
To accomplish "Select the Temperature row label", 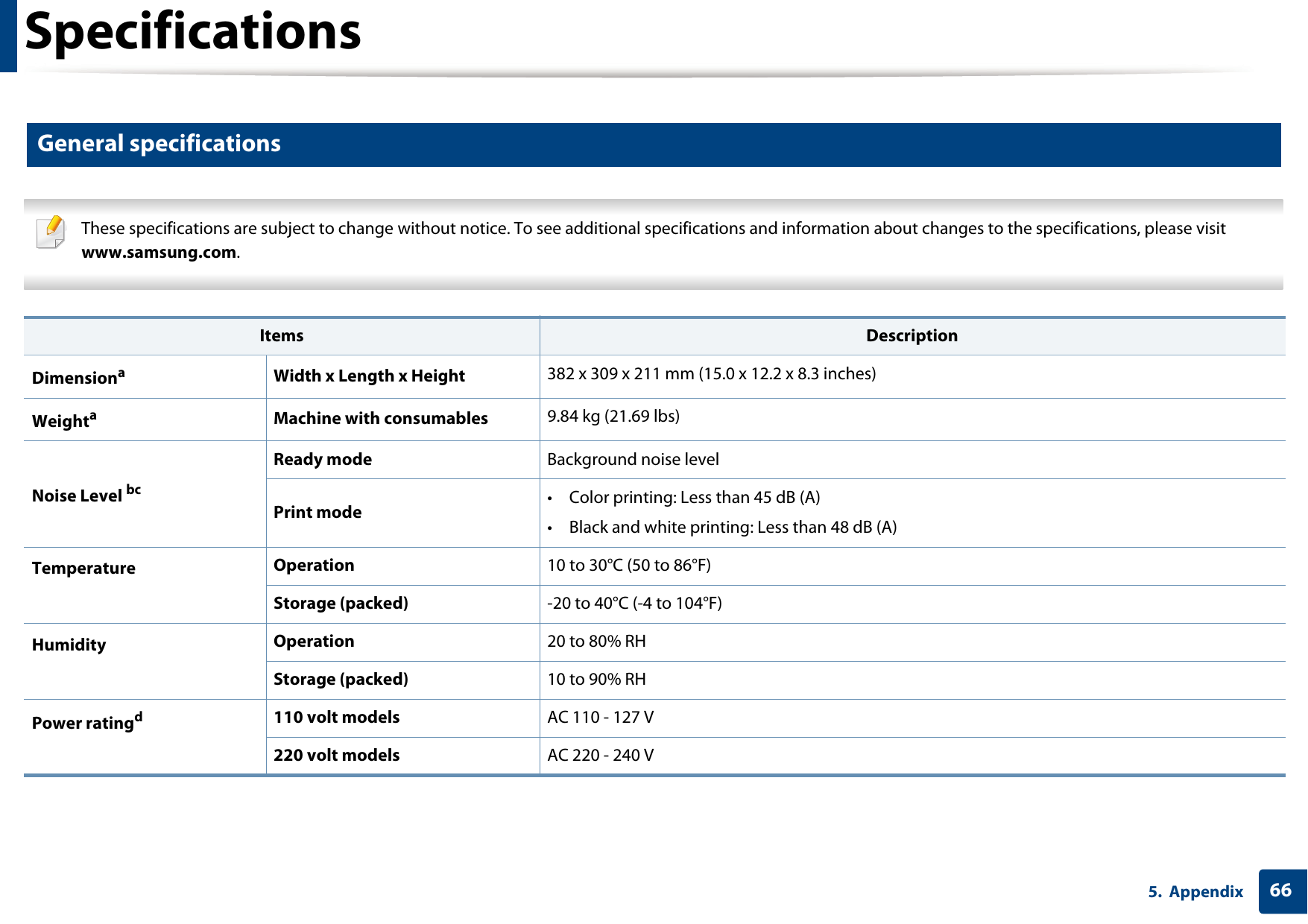I will coord(84,568).
